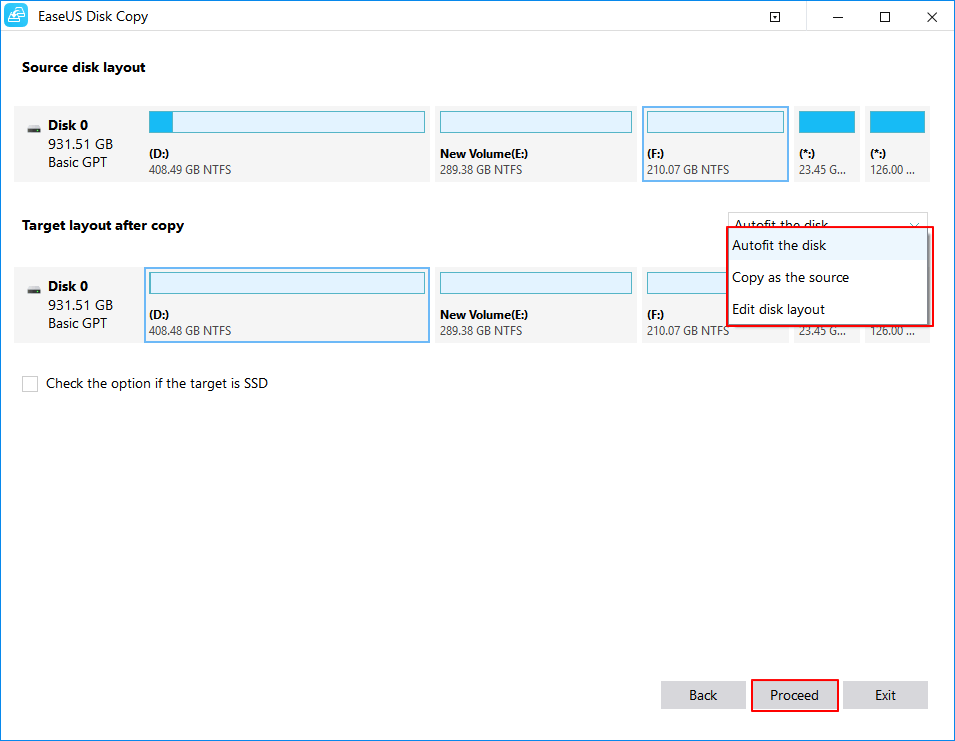Image resolution: width=955 pixels, height=741 pixels.
Task: Click the Exit button
Action: pyautogui.click(x=885, y=694)
